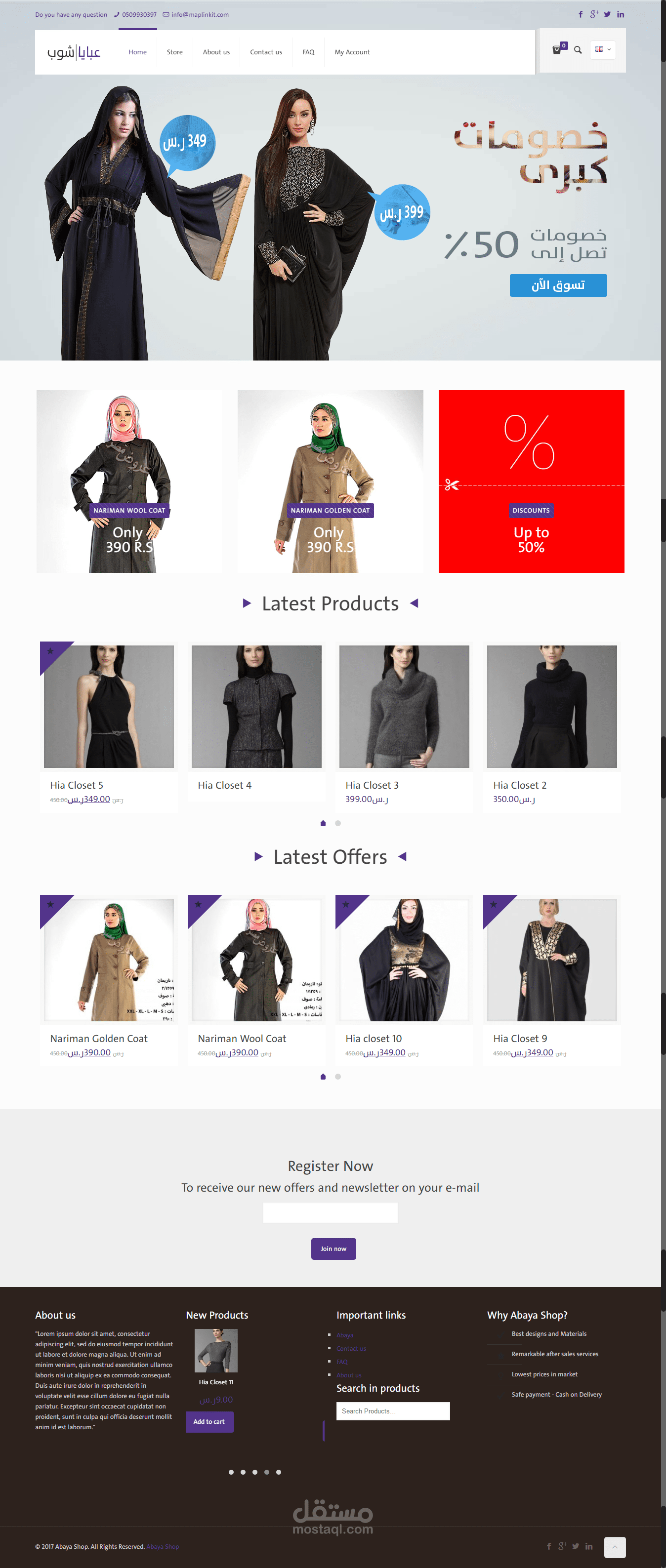Image resolution: width=666 pixels, height=1568 pixels.
Task: Open the My Account menu item
Action: [352, 52]
